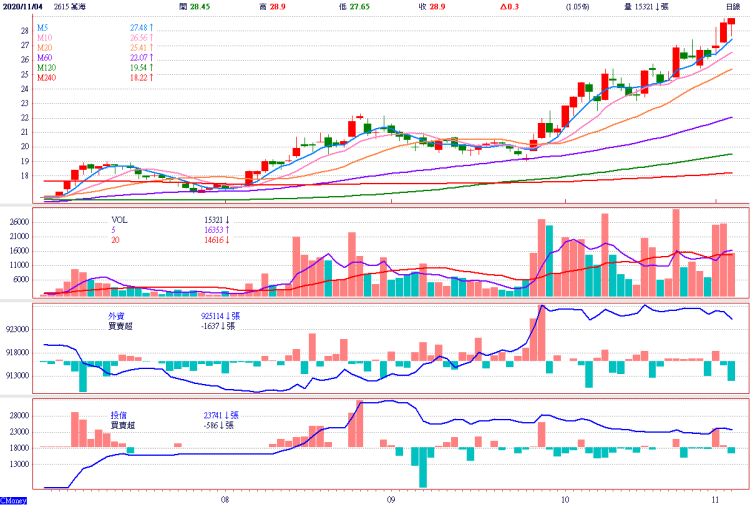Viewport: 750px width, 512px height.
Task: Click the M5 moving average legend
Action: (x=42, y=28)
